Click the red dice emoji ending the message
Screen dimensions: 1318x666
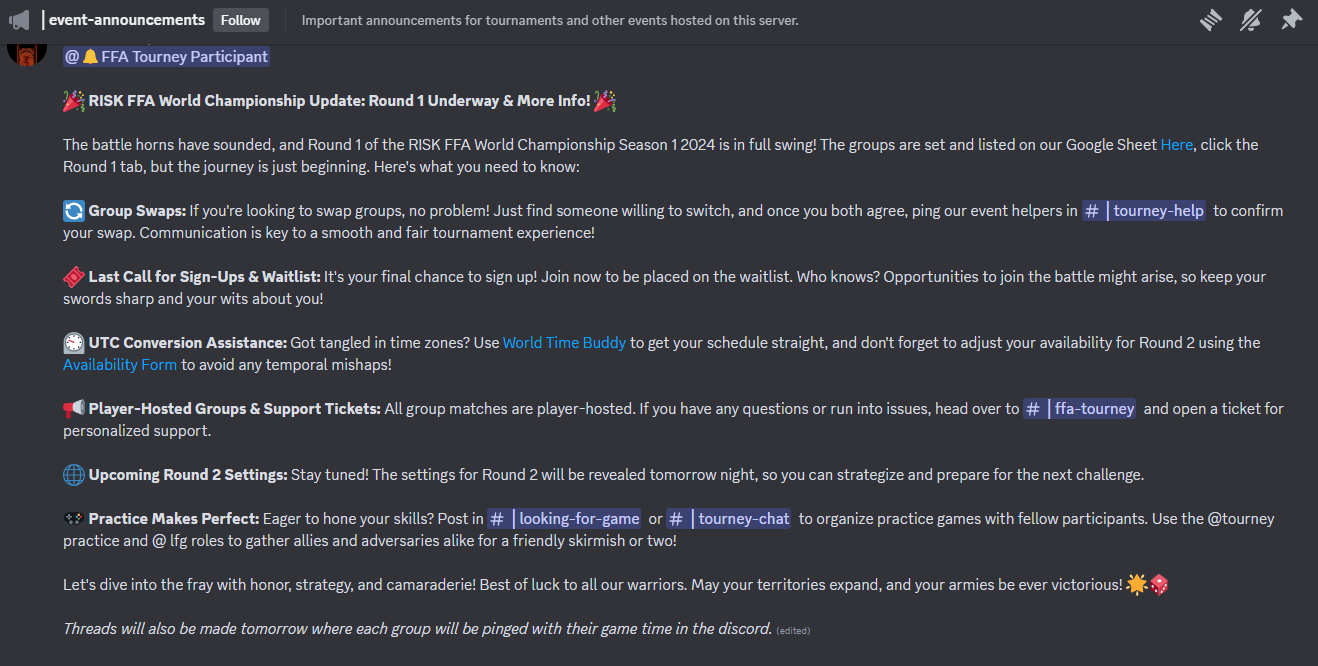[1159, 584]
